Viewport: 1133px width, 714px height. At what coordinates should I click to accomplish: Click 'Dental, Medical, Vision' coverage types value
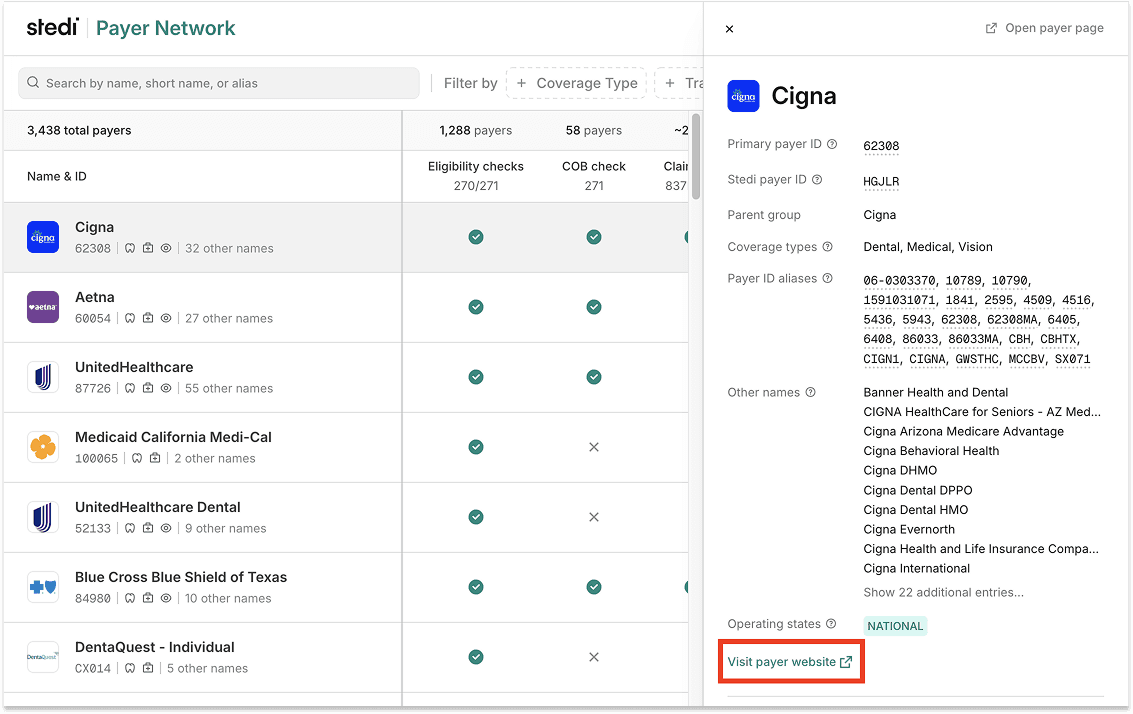pyautogui.click(x=928, y=247)
